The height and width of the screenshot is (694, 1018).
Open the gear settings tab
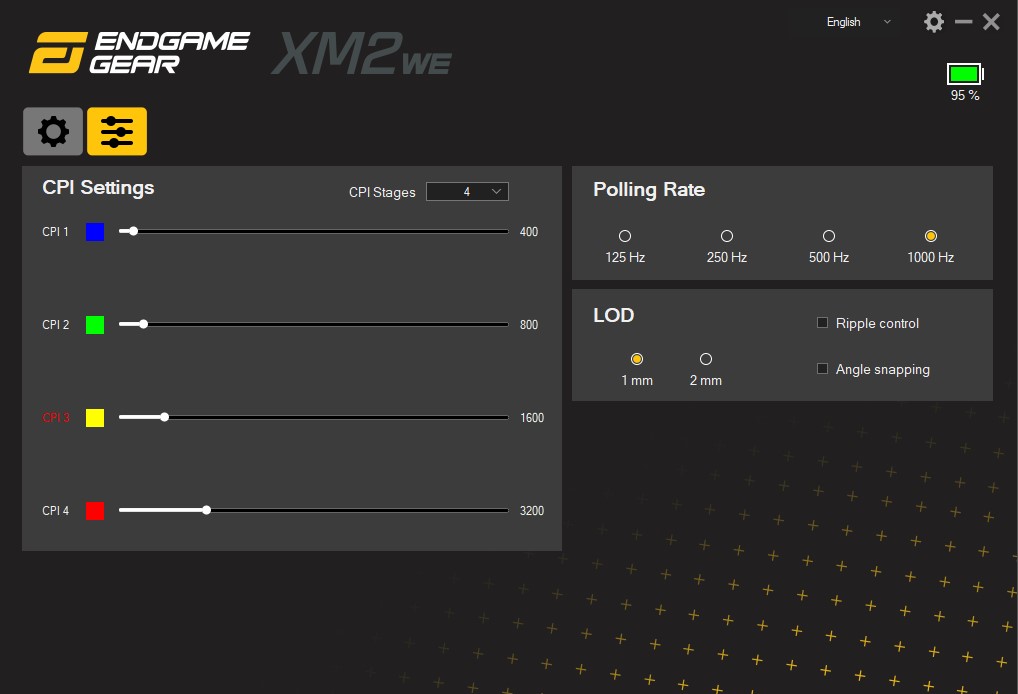[53, 131]
